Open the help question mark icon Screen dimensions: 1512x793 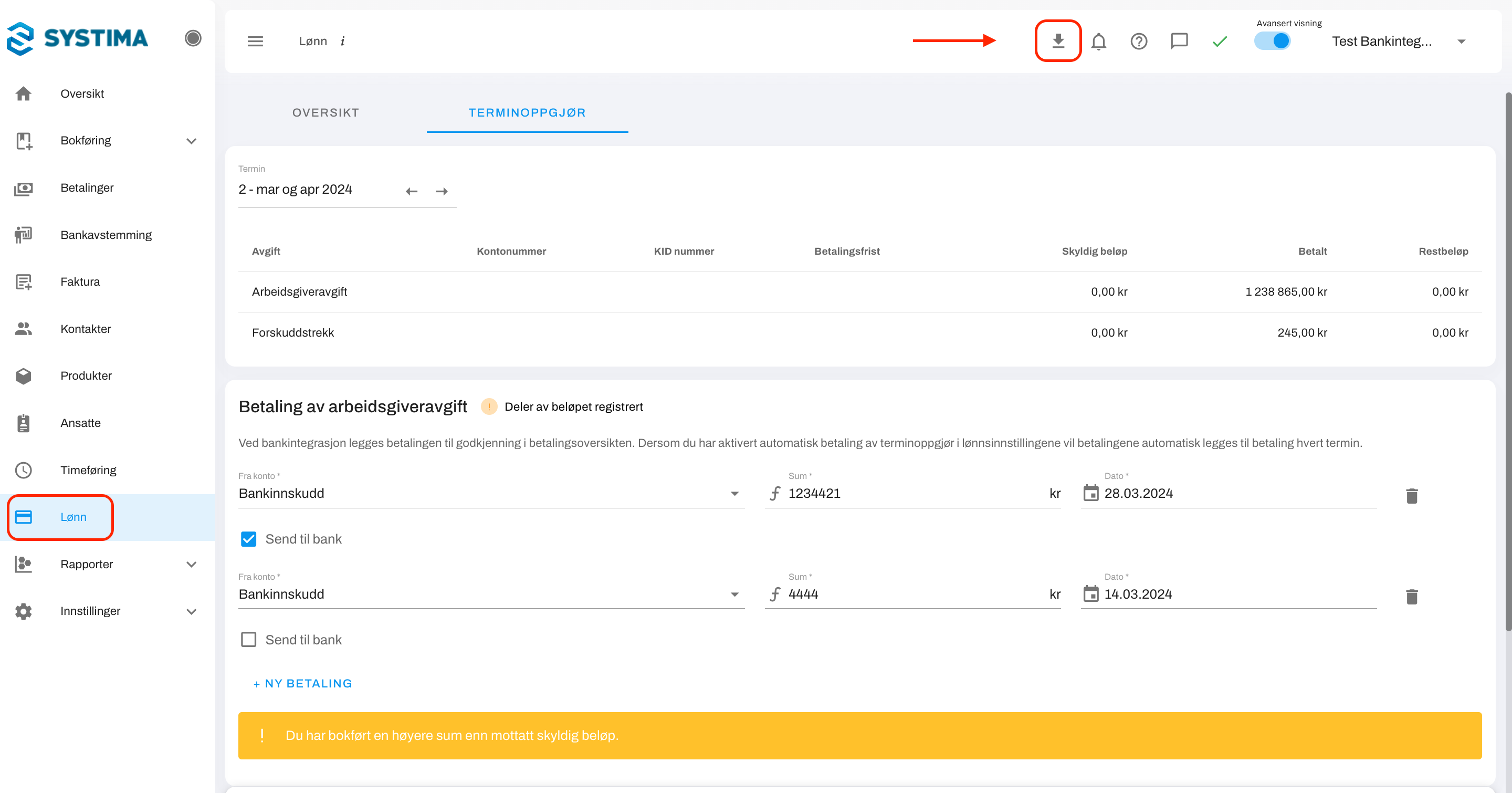[1138, 41]
